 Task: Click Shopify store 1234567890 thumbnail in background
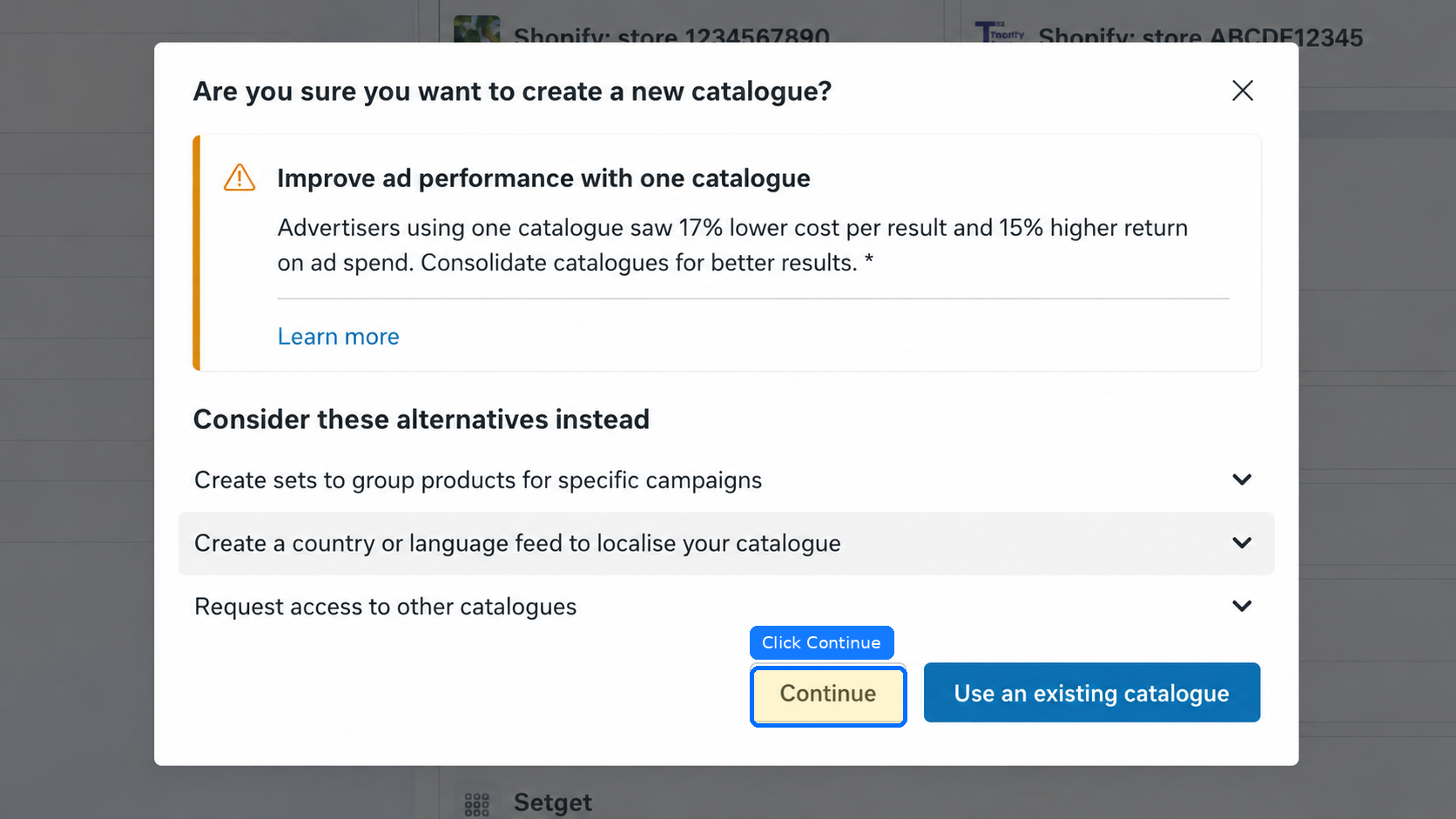coord(477,29)
